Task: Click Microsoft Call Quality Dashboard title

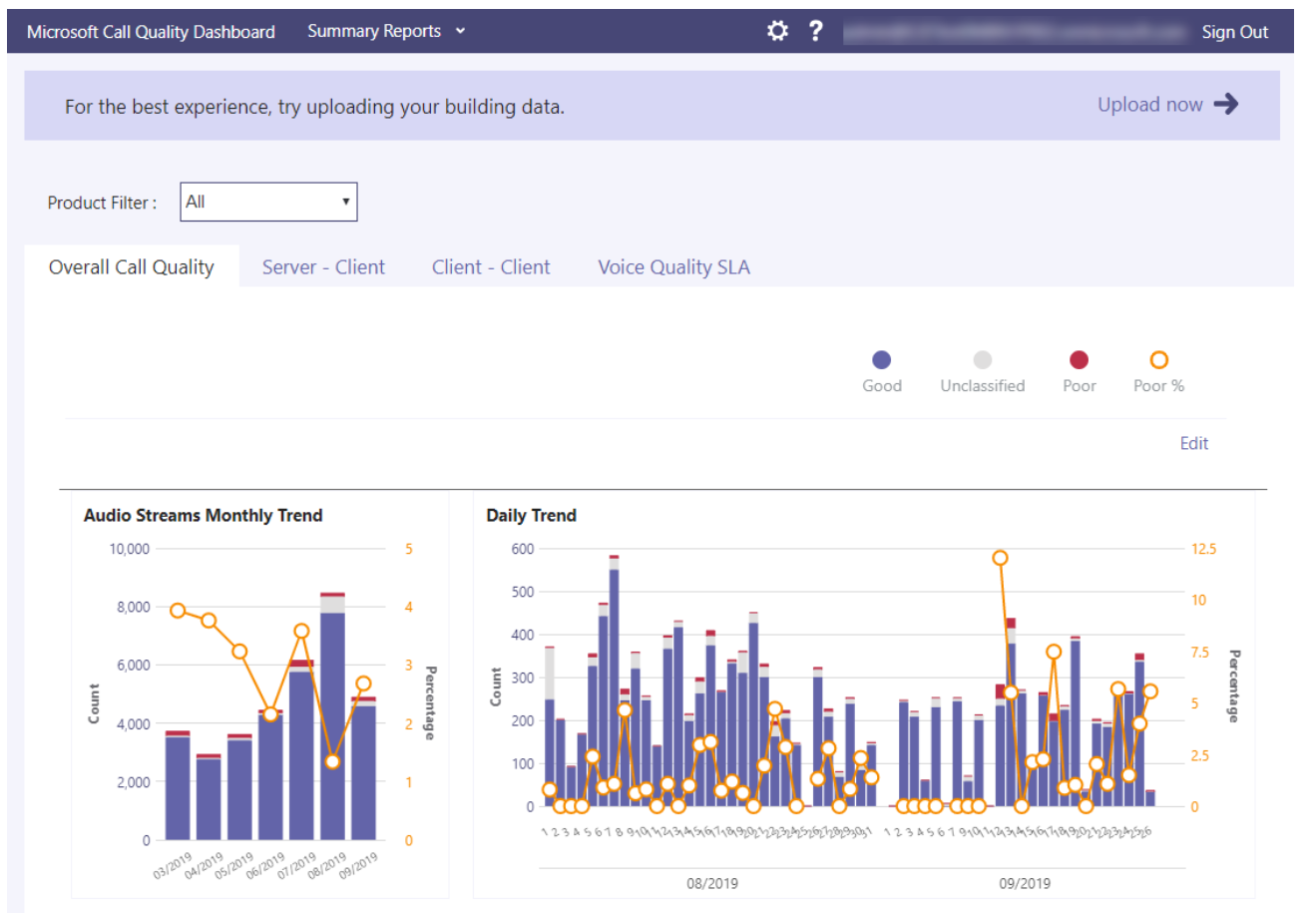Action: point(151,32)
